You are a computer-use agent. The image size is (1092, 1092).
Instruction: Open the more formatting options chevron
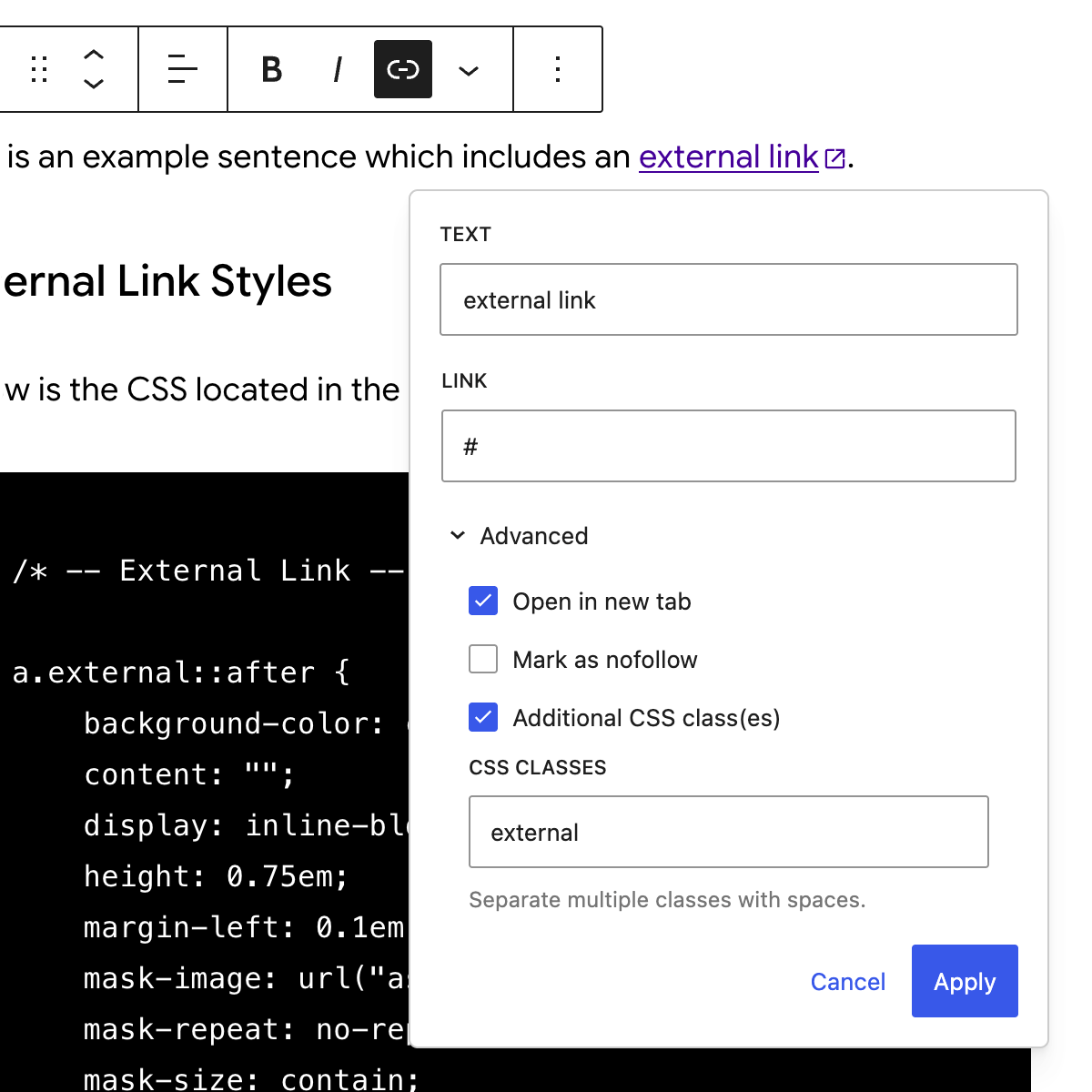coord(469,69)
